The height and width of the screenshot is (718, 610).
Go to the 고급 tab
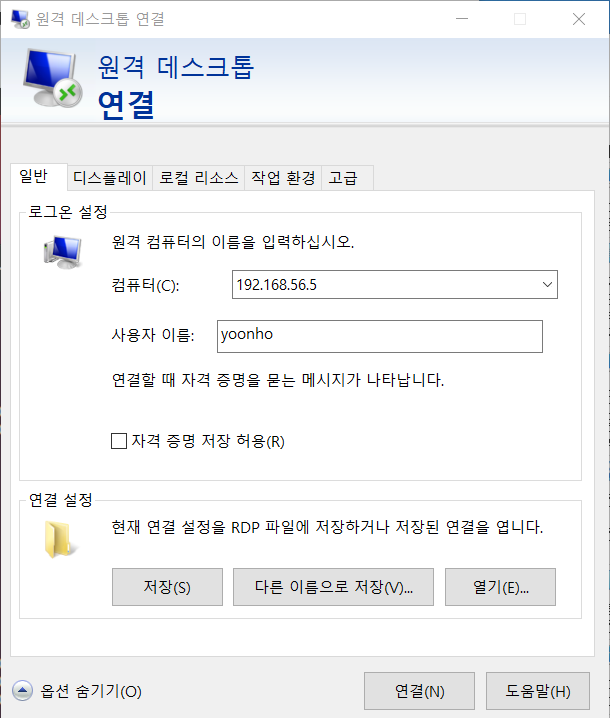click(347, 178)
